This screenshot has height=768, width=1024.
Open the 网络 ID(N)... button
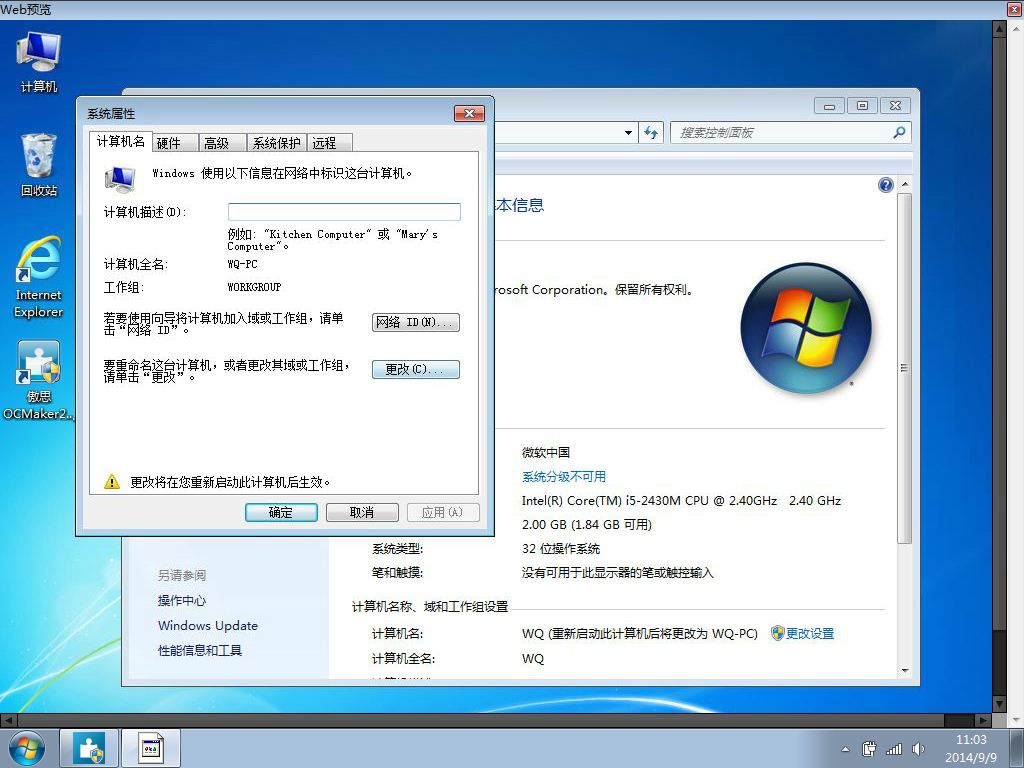point(415,323)
